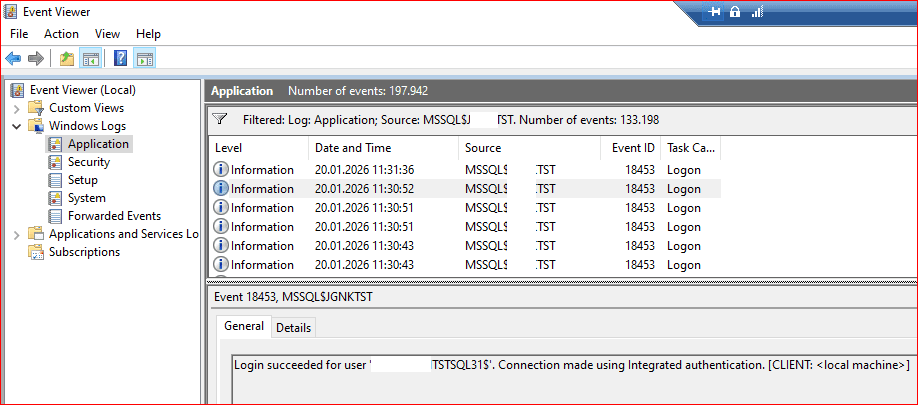The height and width of the screenshot is (405, 918).
Task: Switch to the Details tab
Action: click(293, 327)
